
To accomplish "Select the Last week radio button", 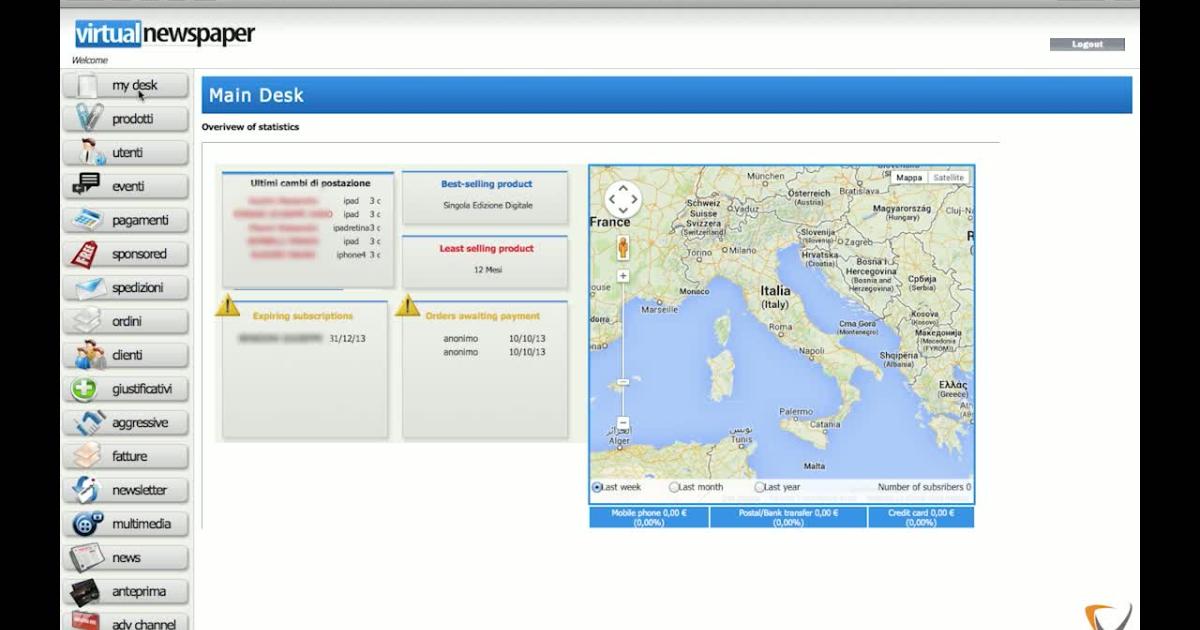I will tap(597, 487).
